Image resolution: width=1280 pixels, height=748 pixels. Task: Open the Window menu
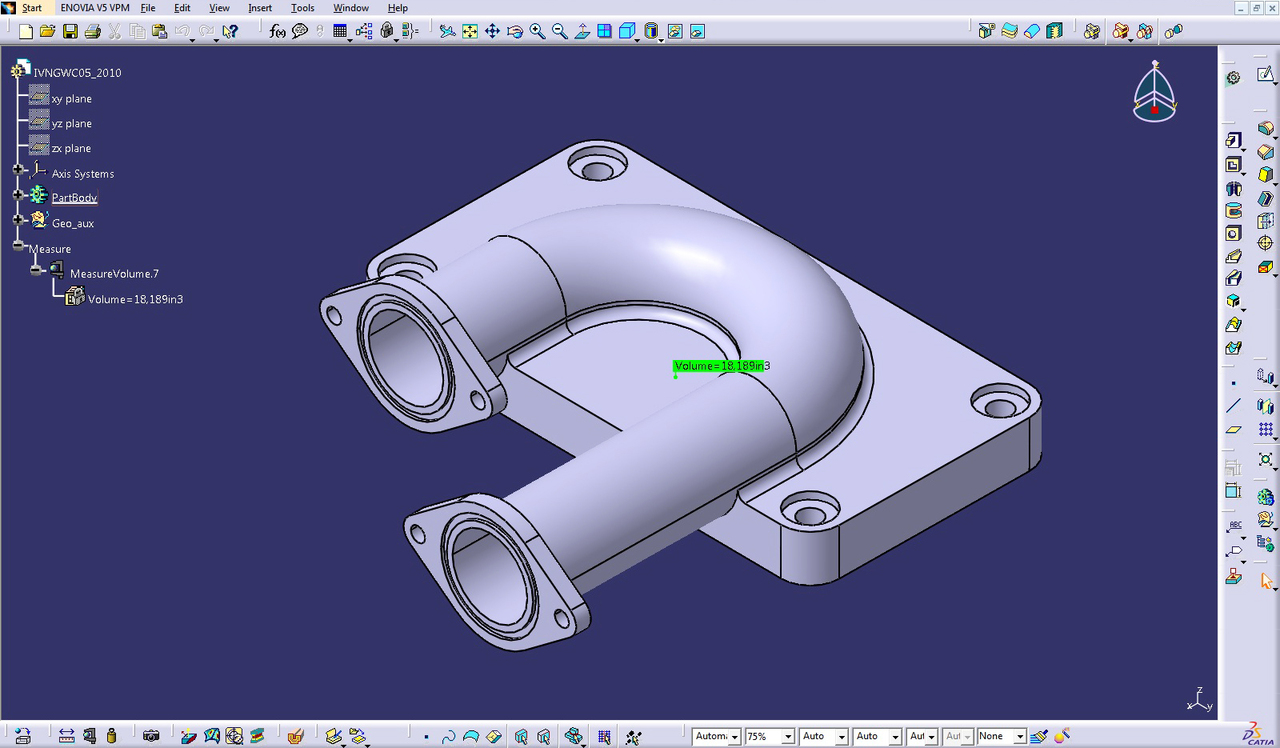(x=351, y=8)
